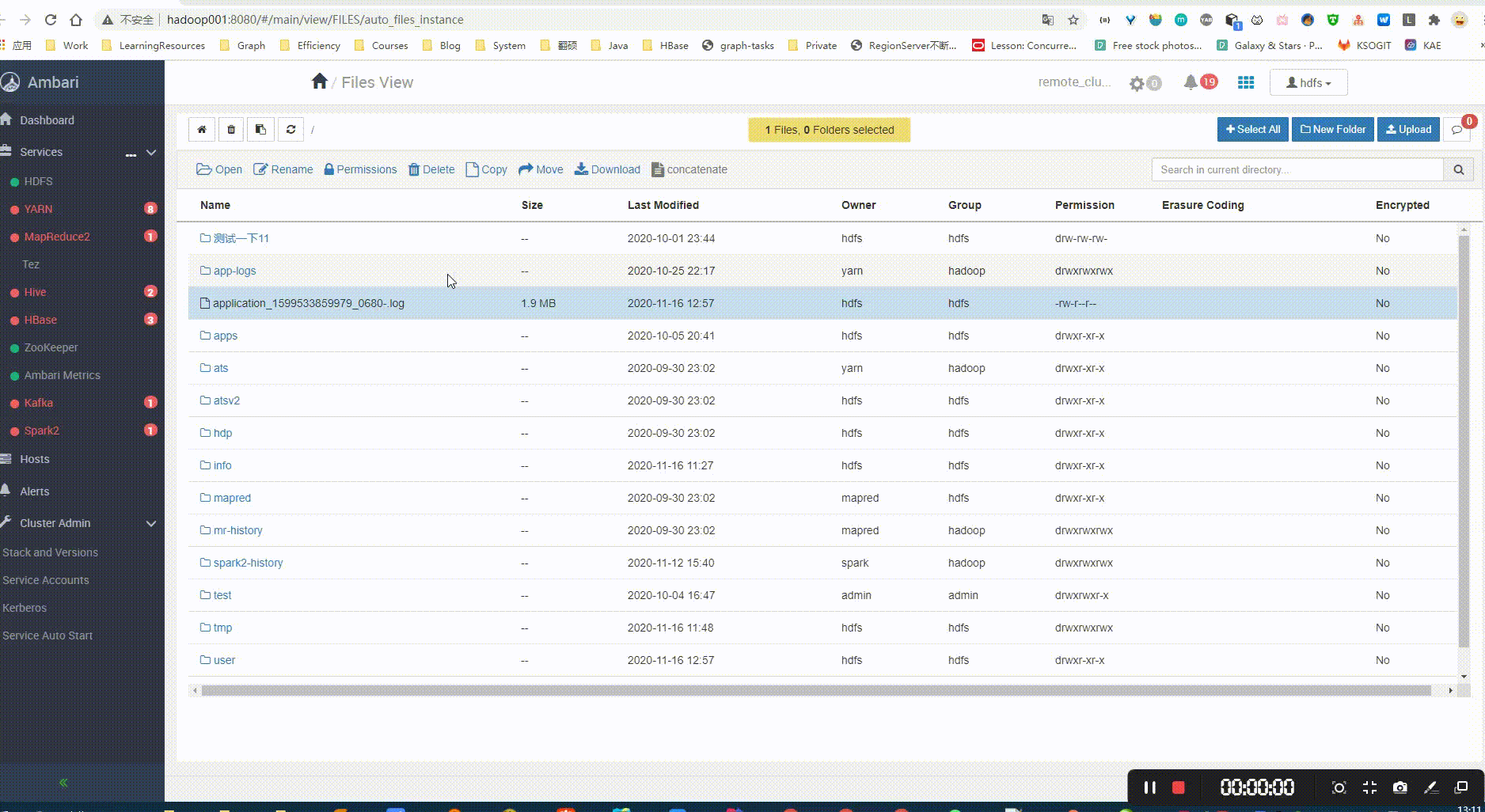This screenshot has height=812, width=1485.
Task: Focus the Search in current directory field
Action: [1297, 169]
